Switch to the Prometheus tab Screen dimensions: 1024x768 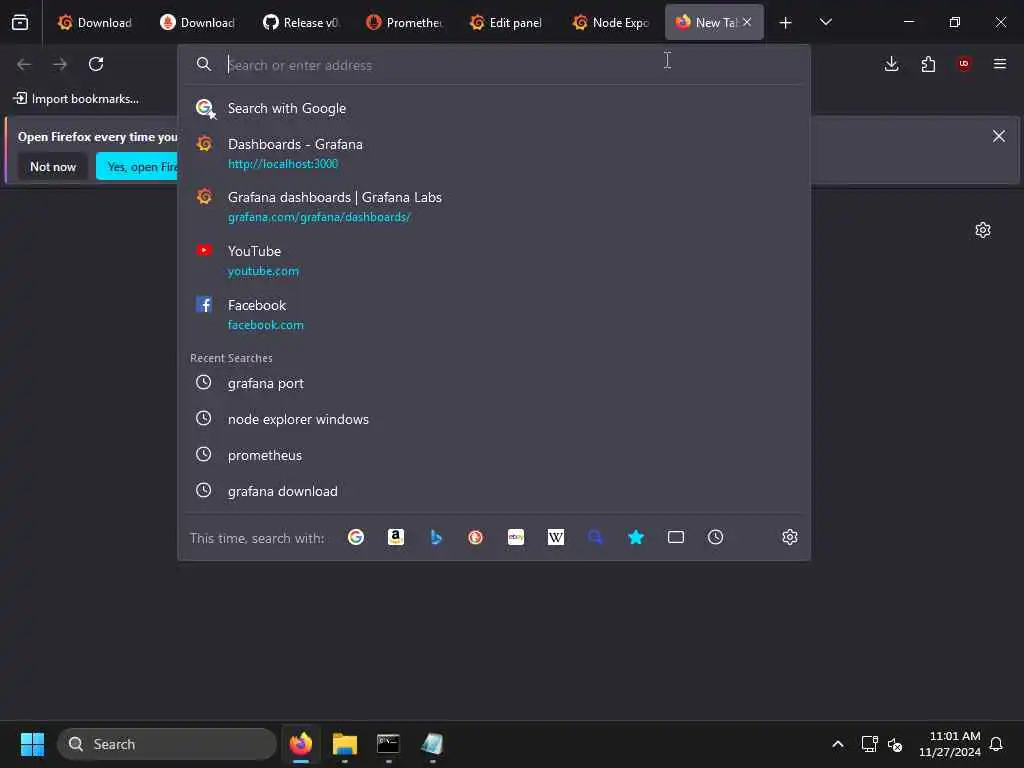point(404,22)
